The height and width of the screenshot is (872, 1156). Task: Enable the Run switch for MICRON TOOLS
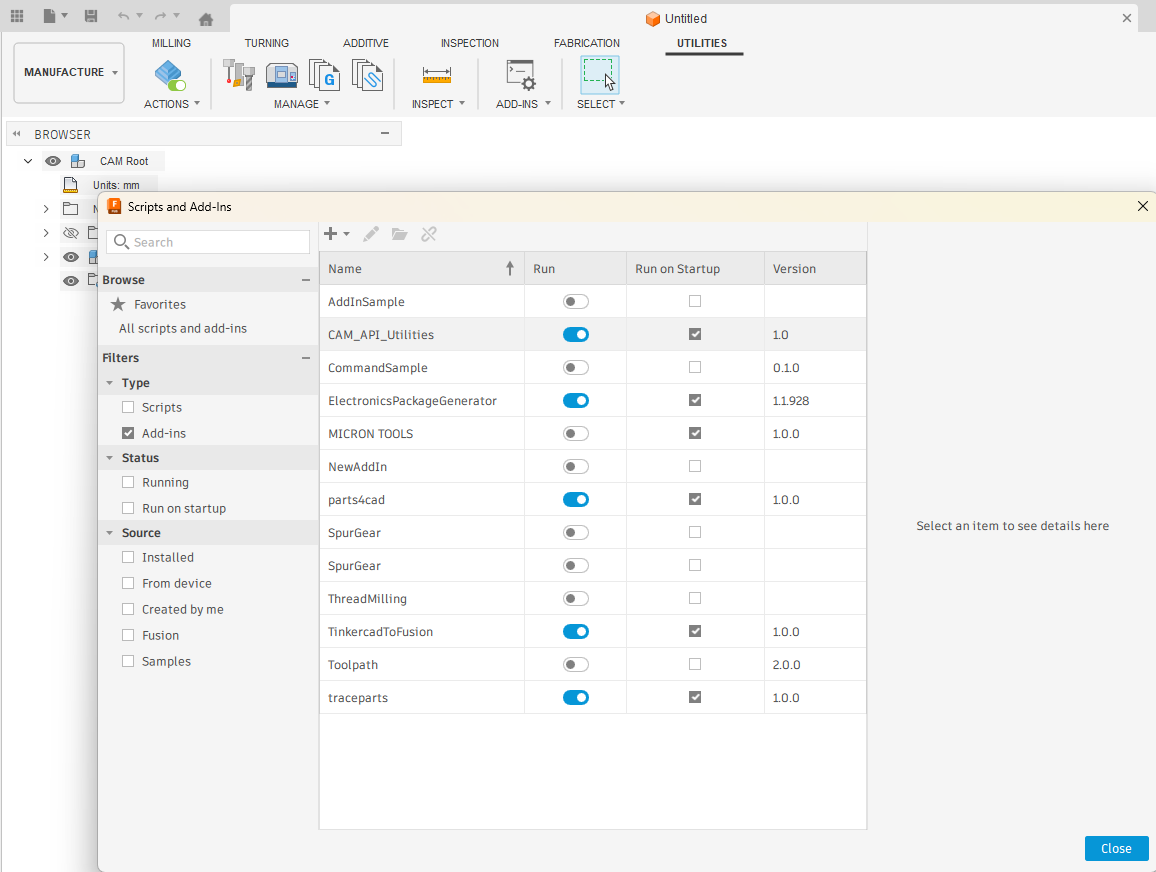pos(575,433)
